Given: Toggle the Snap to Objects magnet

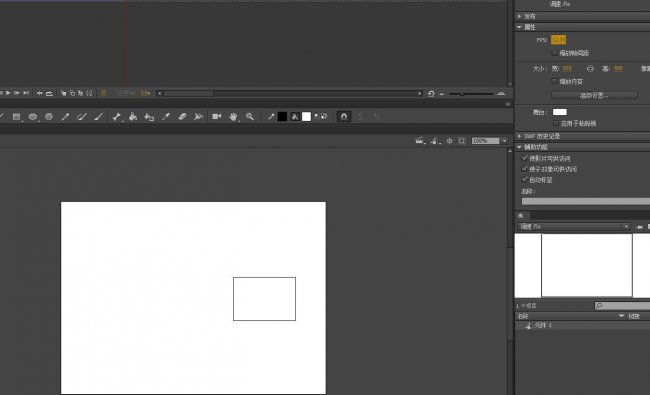Looking at the screenshot, I should click(x=344, y=117).
